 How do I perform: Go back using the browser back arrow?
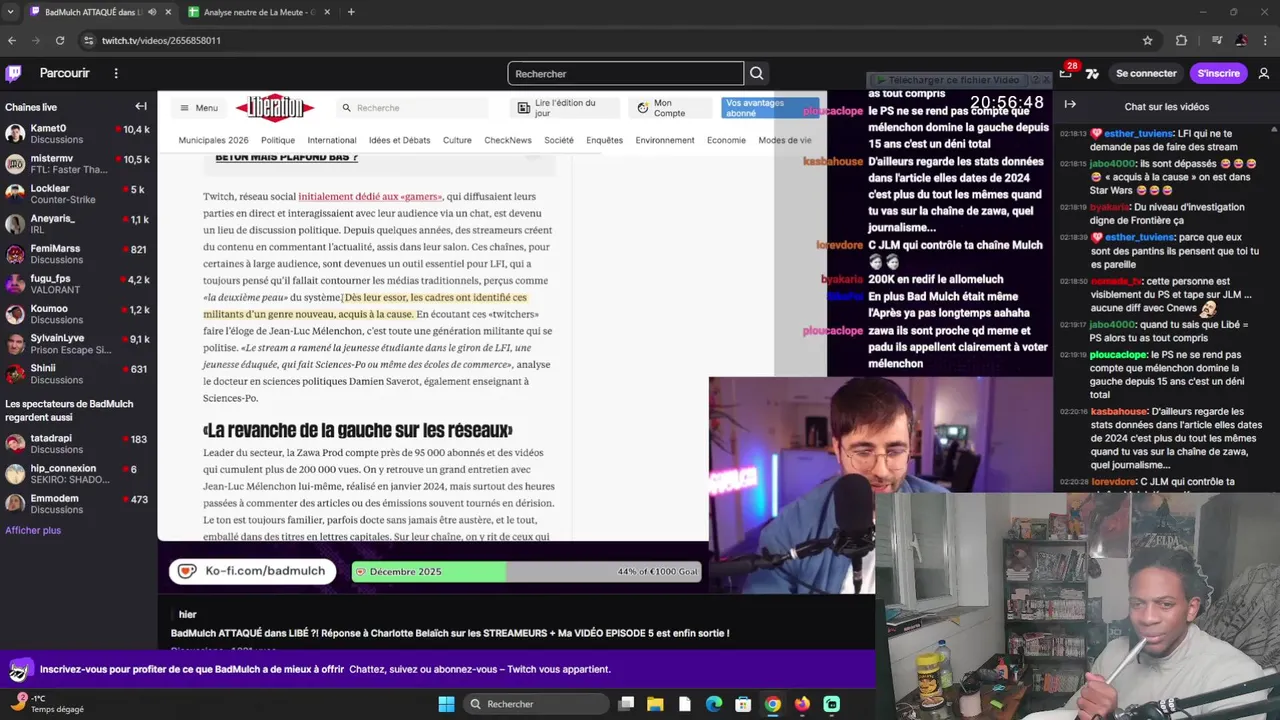12,40
